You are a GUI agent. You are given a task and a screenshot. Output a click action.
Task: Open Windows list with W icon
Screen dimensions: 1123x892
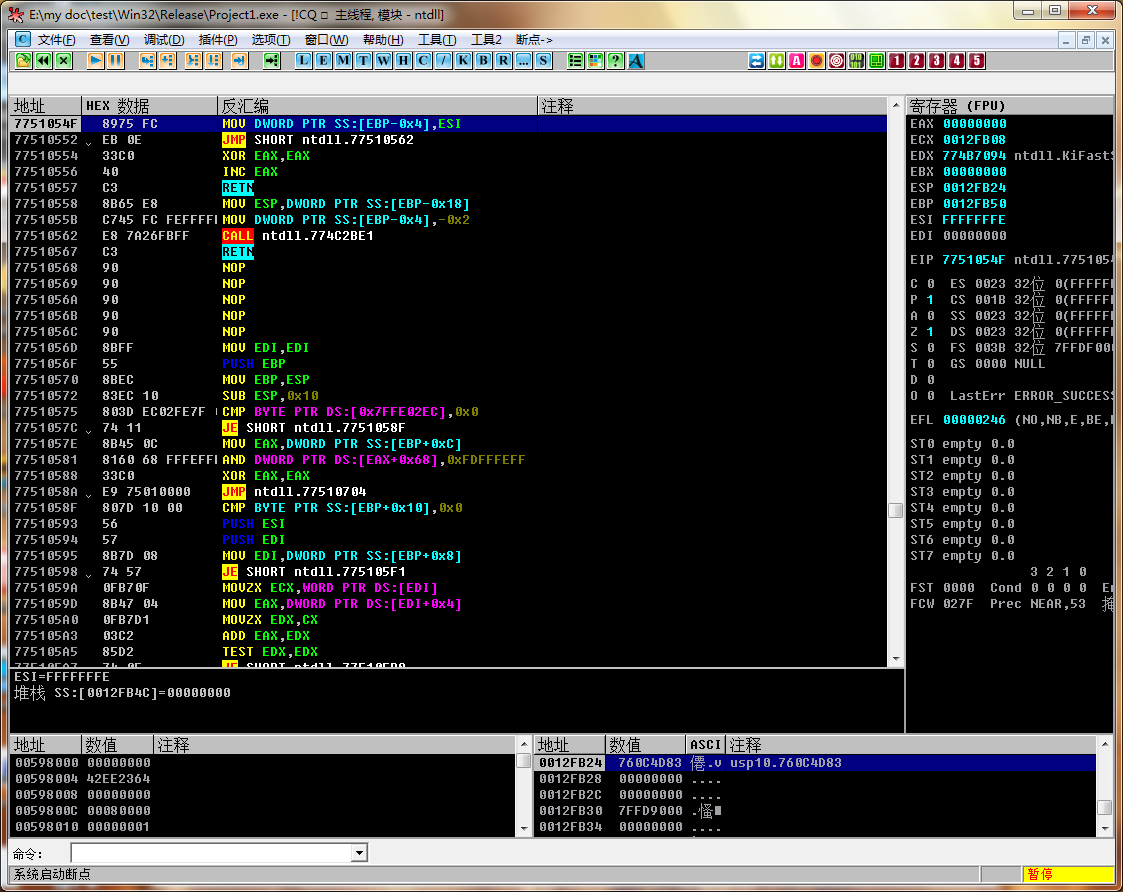384,61
